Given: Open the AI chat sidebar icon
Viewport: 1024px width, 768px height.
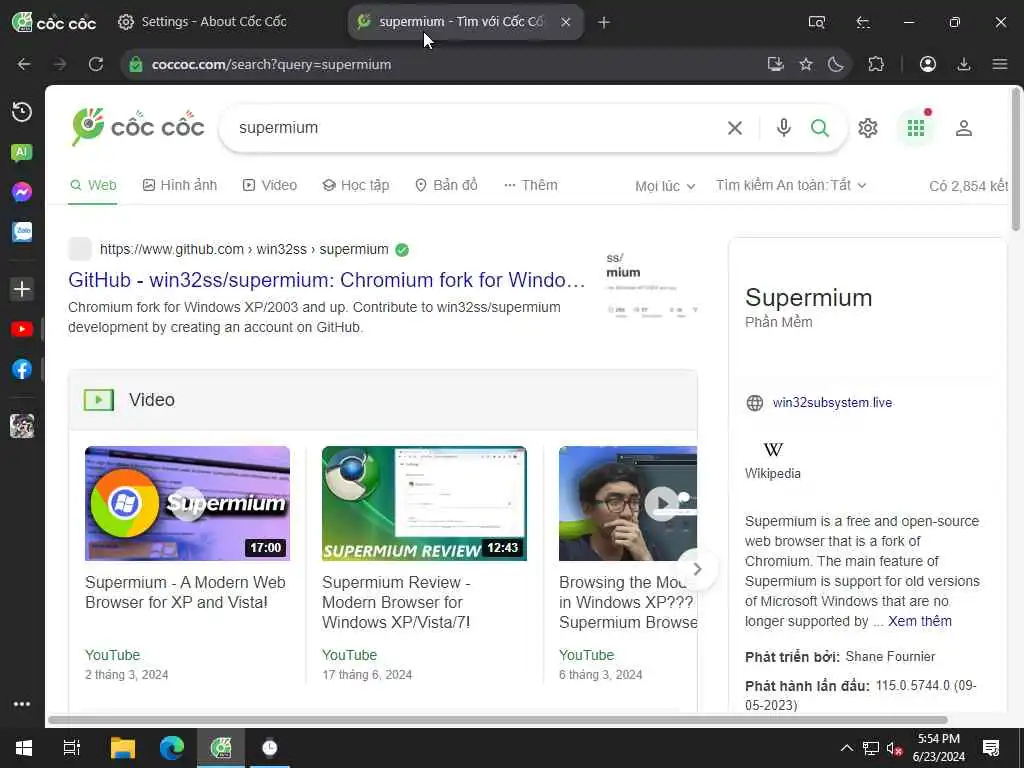Looking at the screenshot, I should pos(22,153).
